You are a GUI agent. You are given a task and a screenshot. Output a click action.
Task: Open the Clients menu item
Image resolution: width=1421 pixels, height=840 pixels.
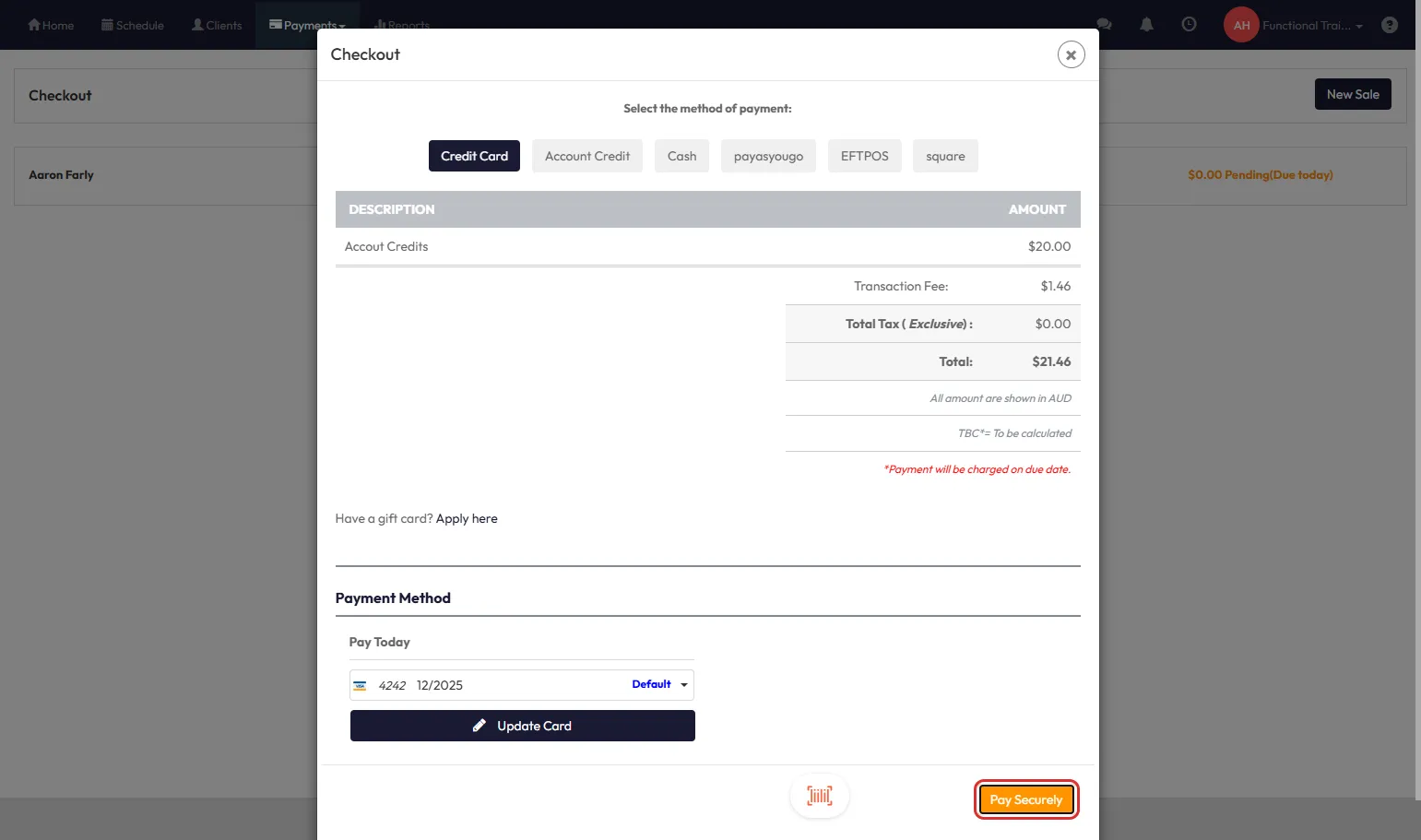[217, 25]
